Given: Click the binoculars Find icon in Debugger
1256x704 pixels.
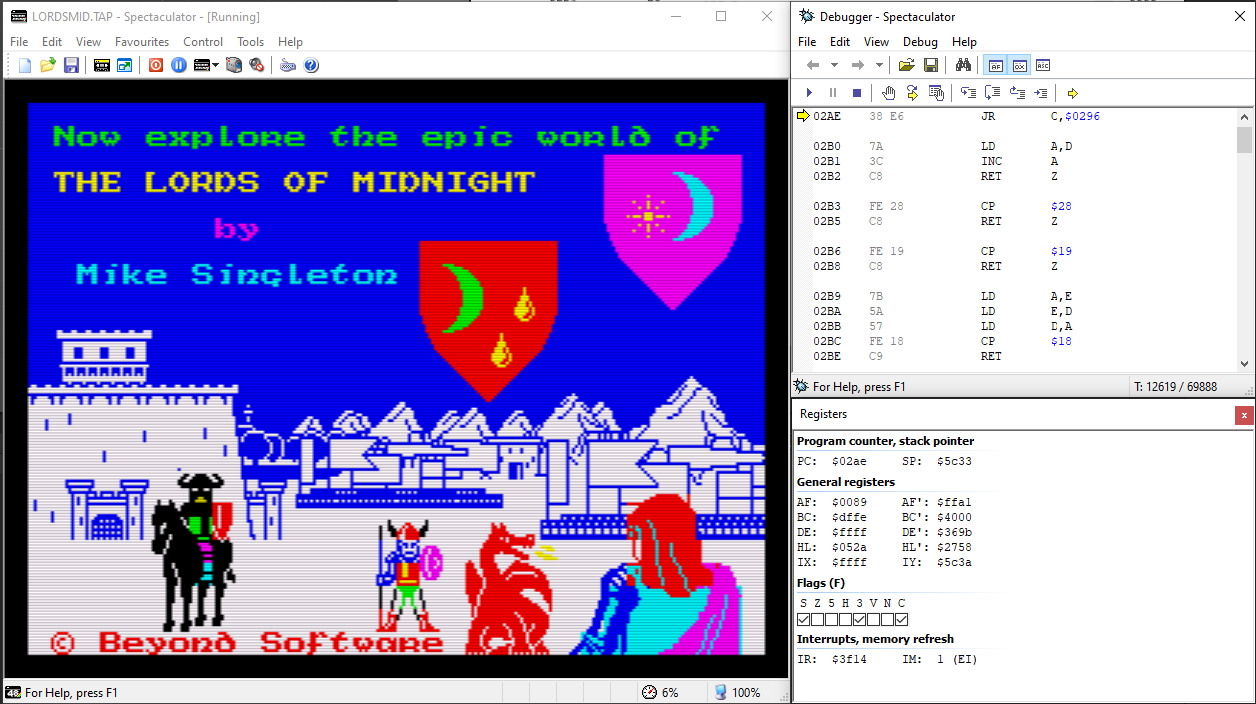Looking at the screenshot, I should tap(963, 65).
